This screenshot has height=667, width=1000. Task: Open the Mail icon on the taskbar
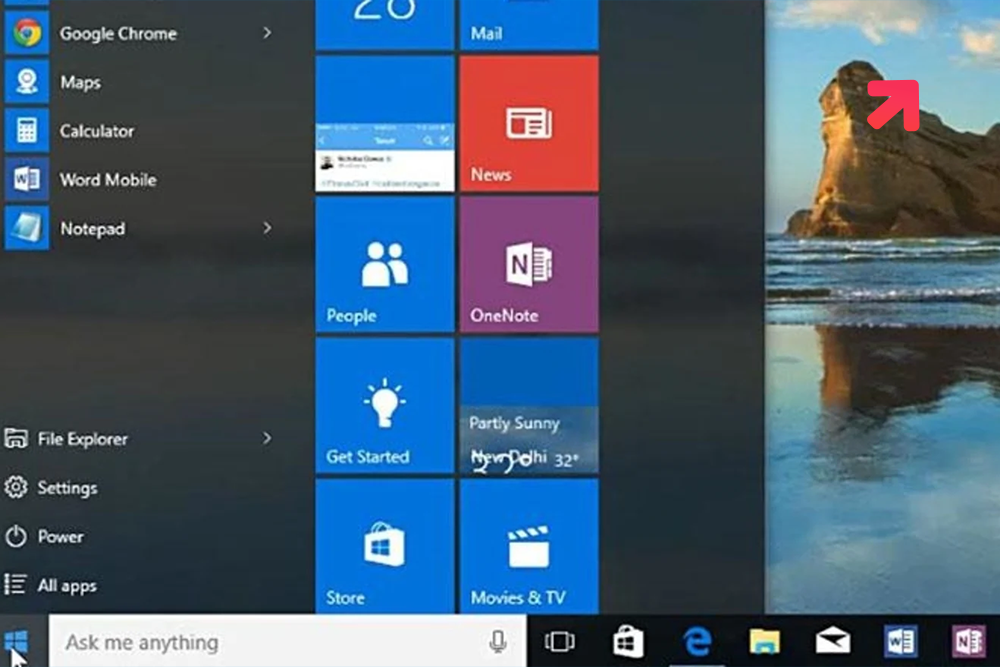coord(833,641)
